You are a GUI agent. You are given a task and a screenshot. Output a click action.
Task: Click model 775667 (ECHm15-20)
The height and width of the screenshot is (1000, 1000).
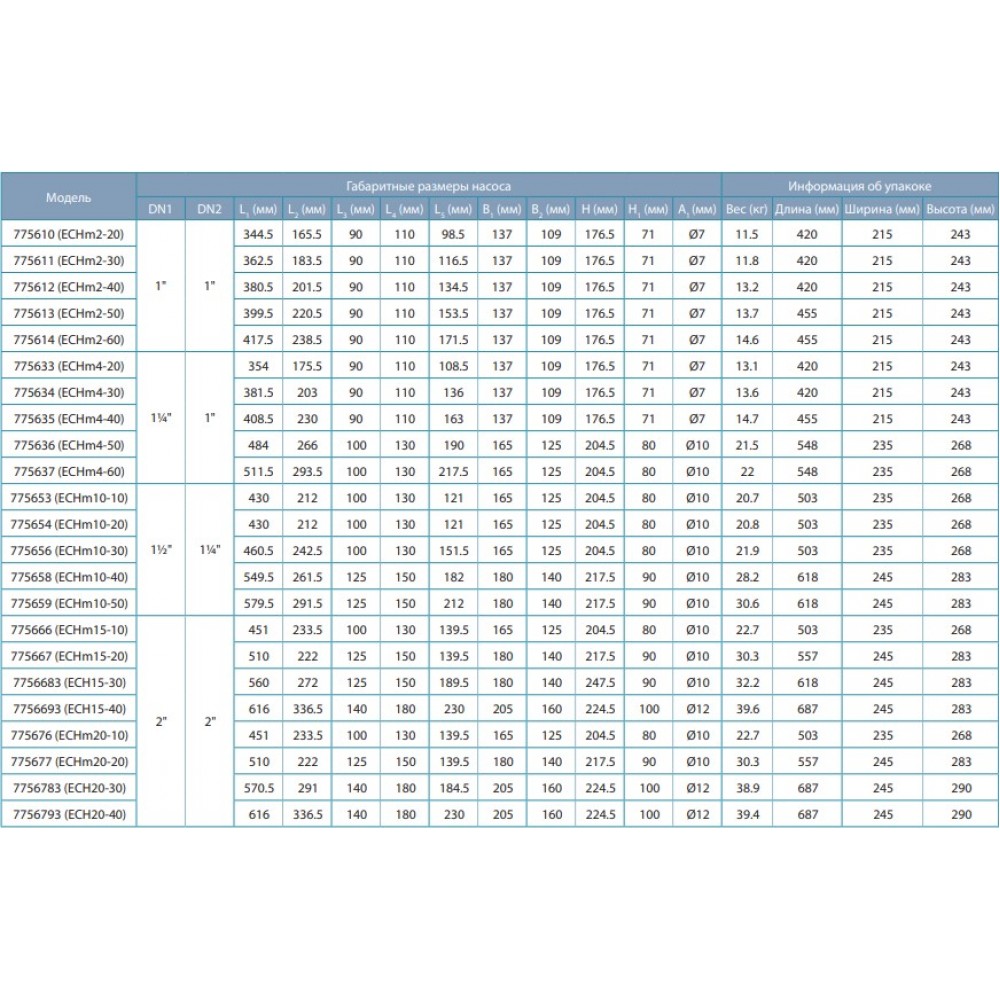tap(69, 656)
